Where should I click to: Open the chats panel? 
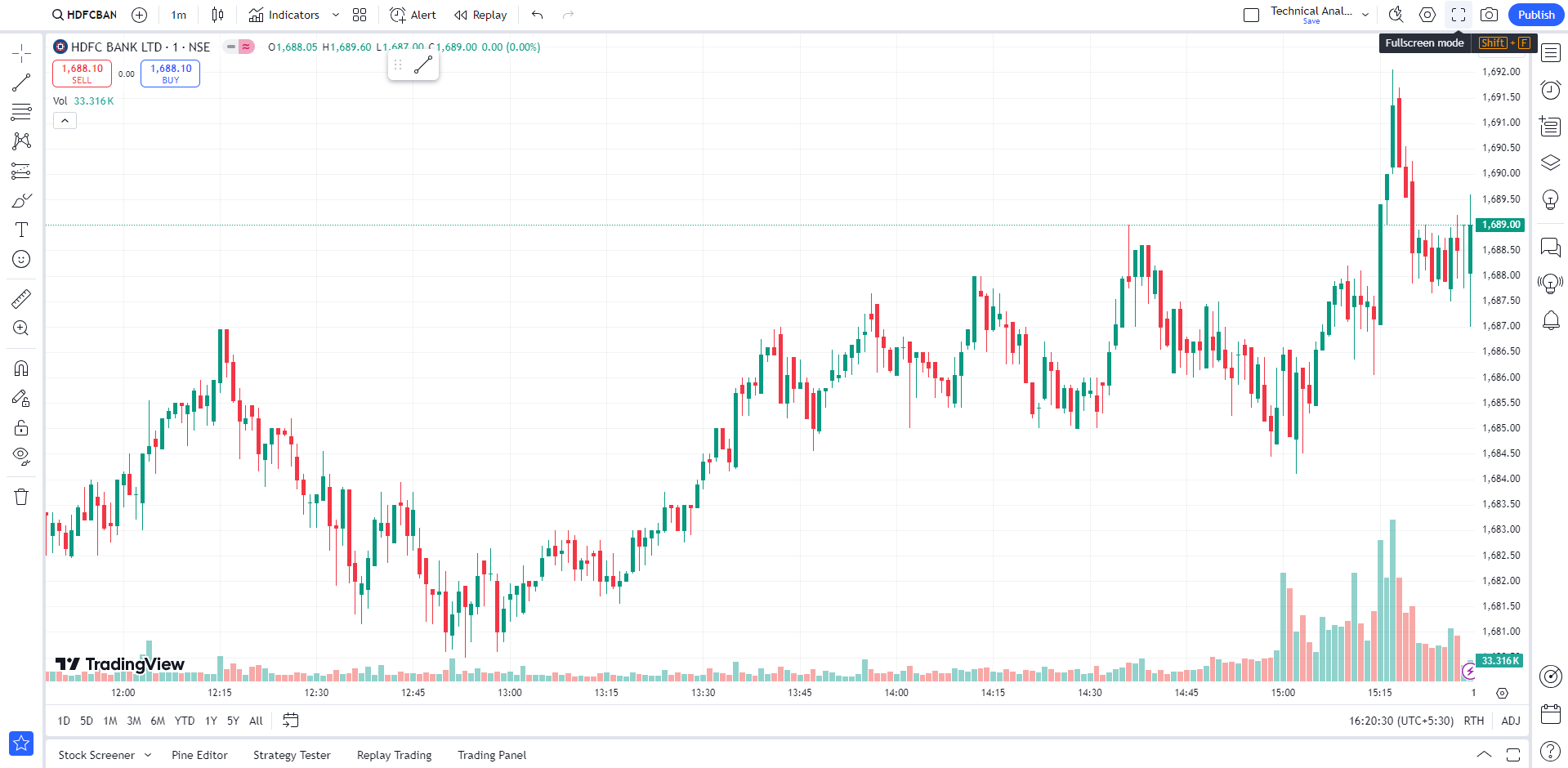pyautogui.click(x=1550, y=247)
